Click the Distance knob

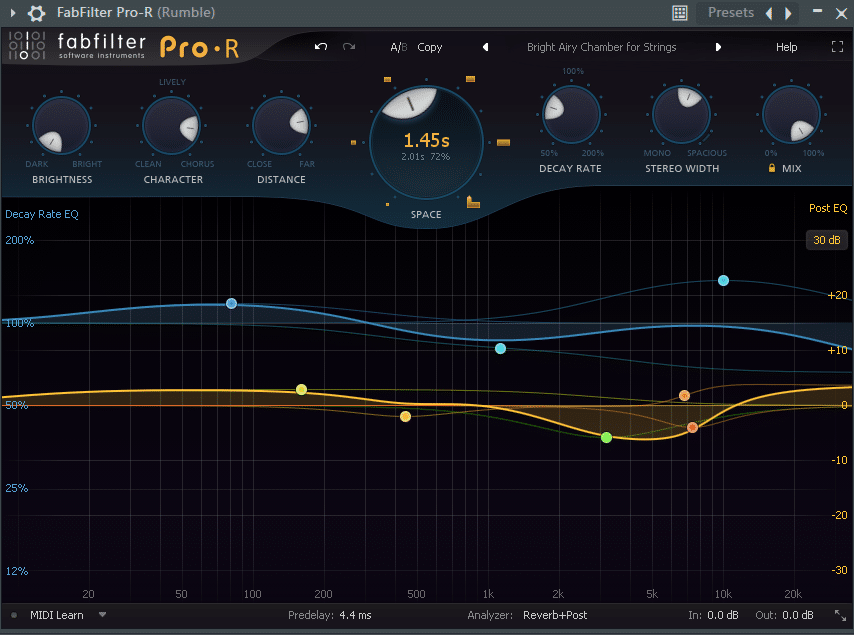click(x=282, y=126)
